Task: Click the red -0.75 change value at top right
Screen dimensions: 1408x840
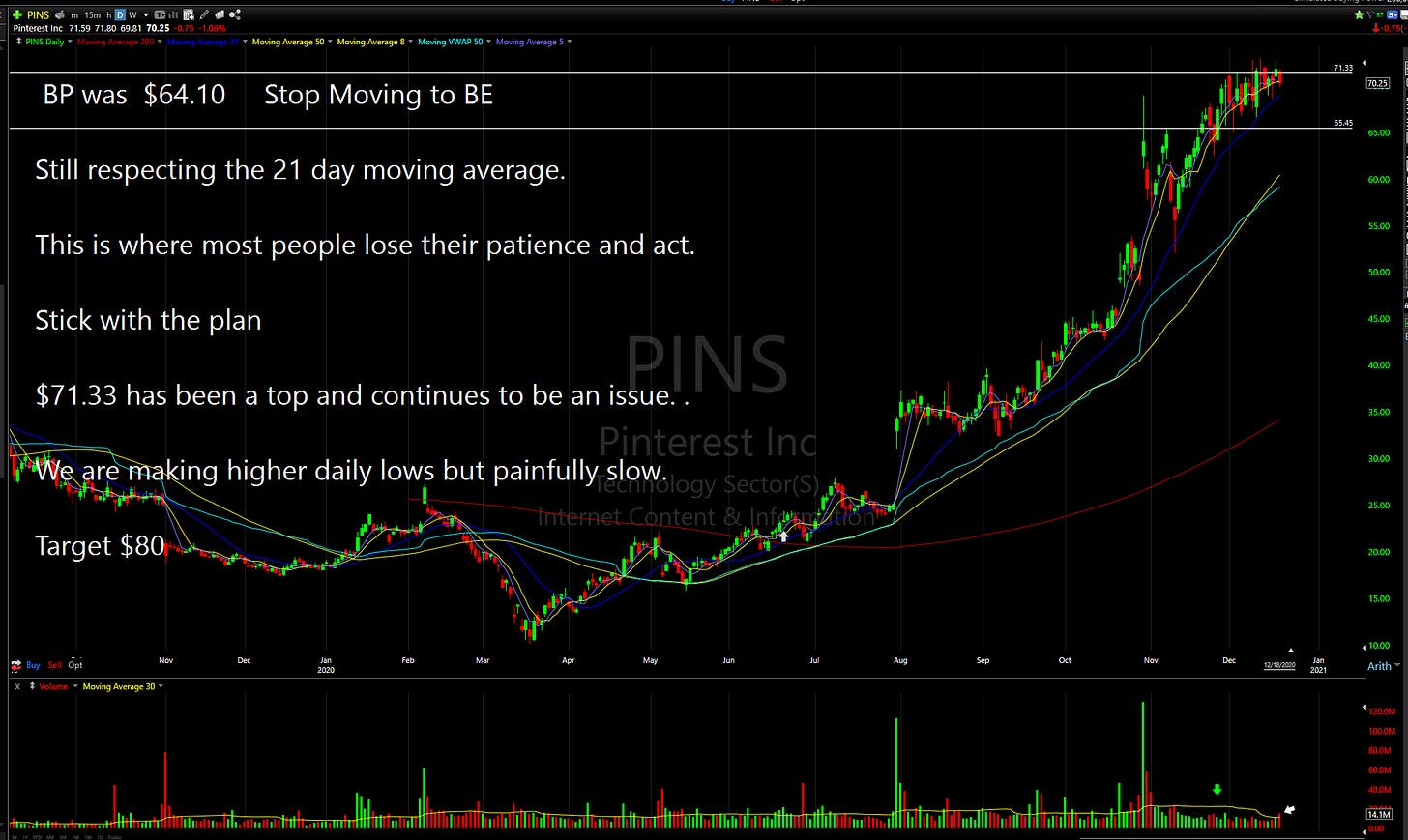Action: pos(1389,28)
